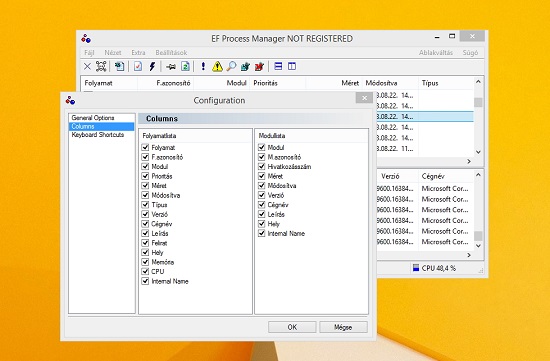Open the Beállítások menu

click(x=171, y=53)
